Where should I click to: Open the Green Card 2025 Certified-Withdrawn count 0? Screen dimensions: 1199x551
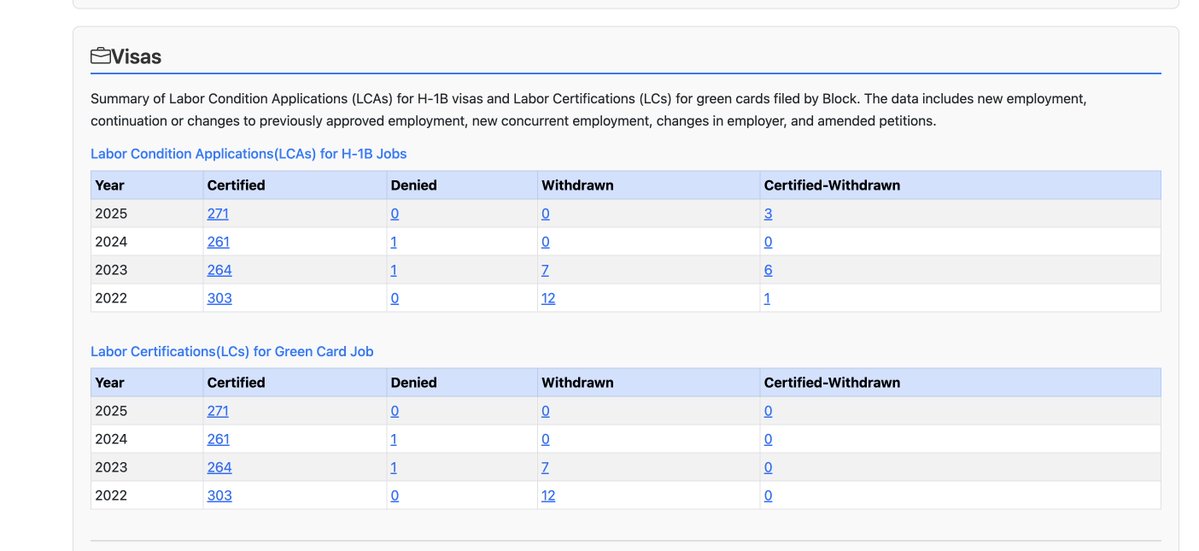coord(768,411)
